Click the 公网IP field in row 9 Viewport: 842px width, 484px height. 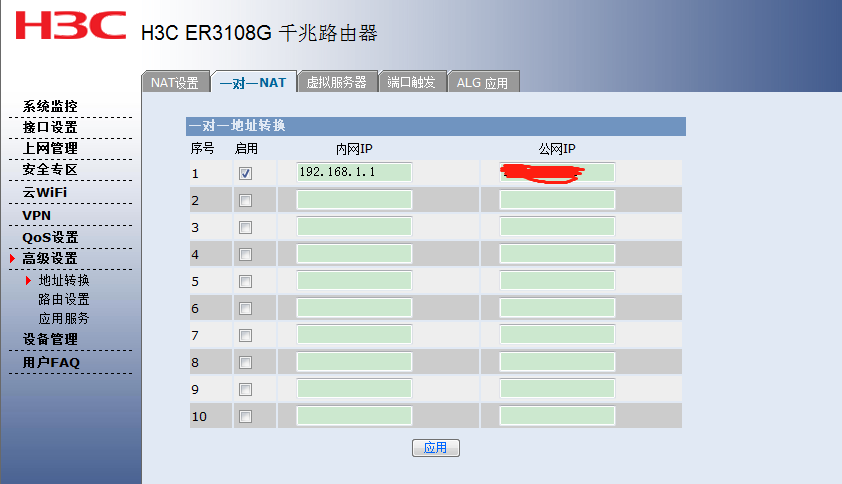(x=557, y=388)
